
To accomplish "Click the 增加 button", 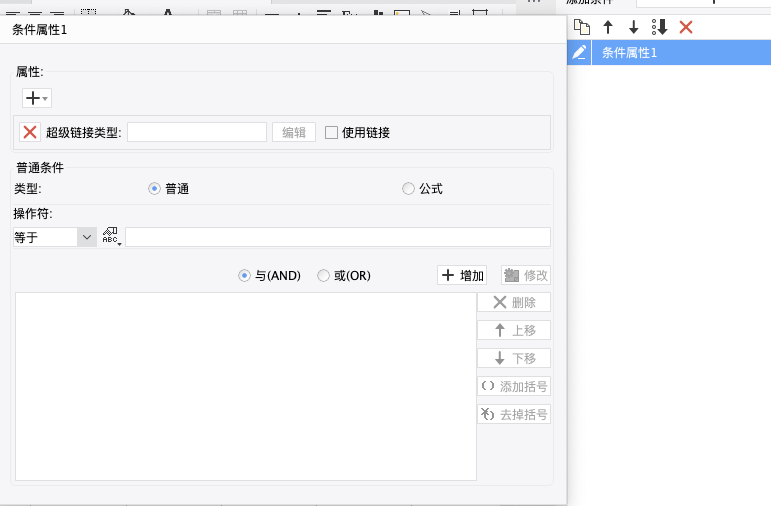I will pos(462,275).
